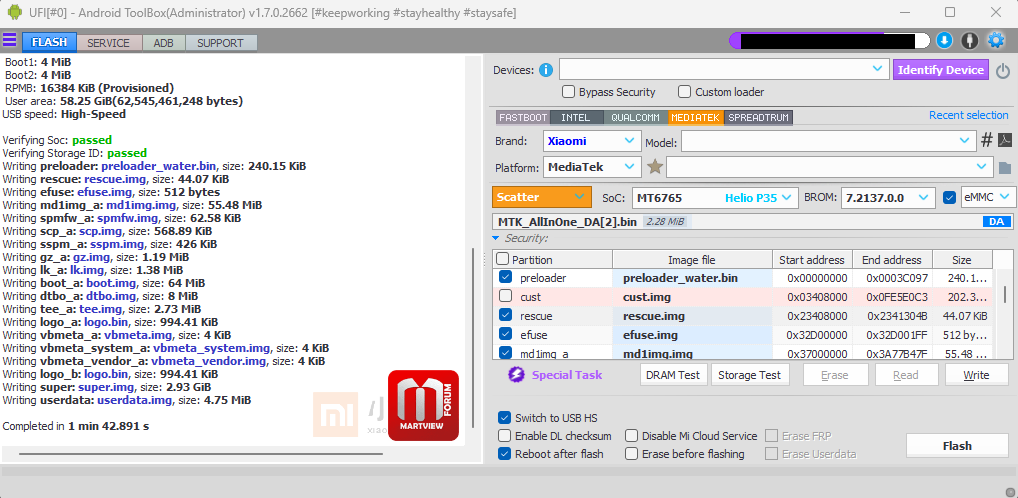Viewport: 1018px width, 498px height.
Task: Select the FASTBOOT platform tab
Action: [x=523, y=118]
